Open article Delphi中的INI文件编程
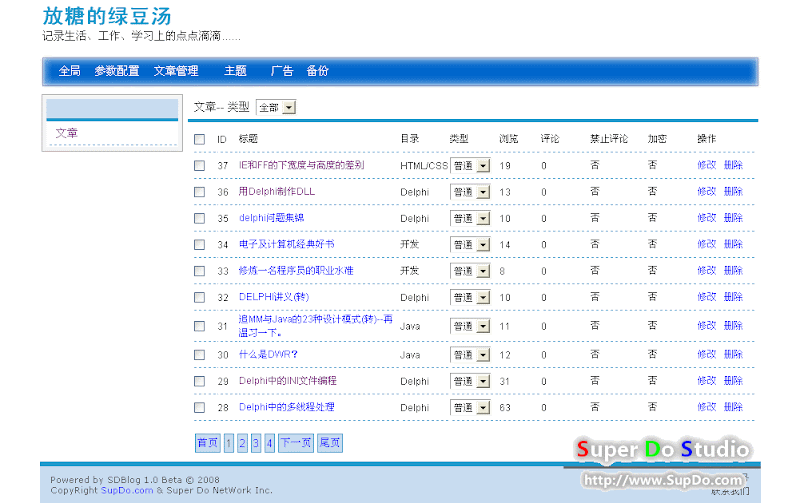 [x=288, y=381]
